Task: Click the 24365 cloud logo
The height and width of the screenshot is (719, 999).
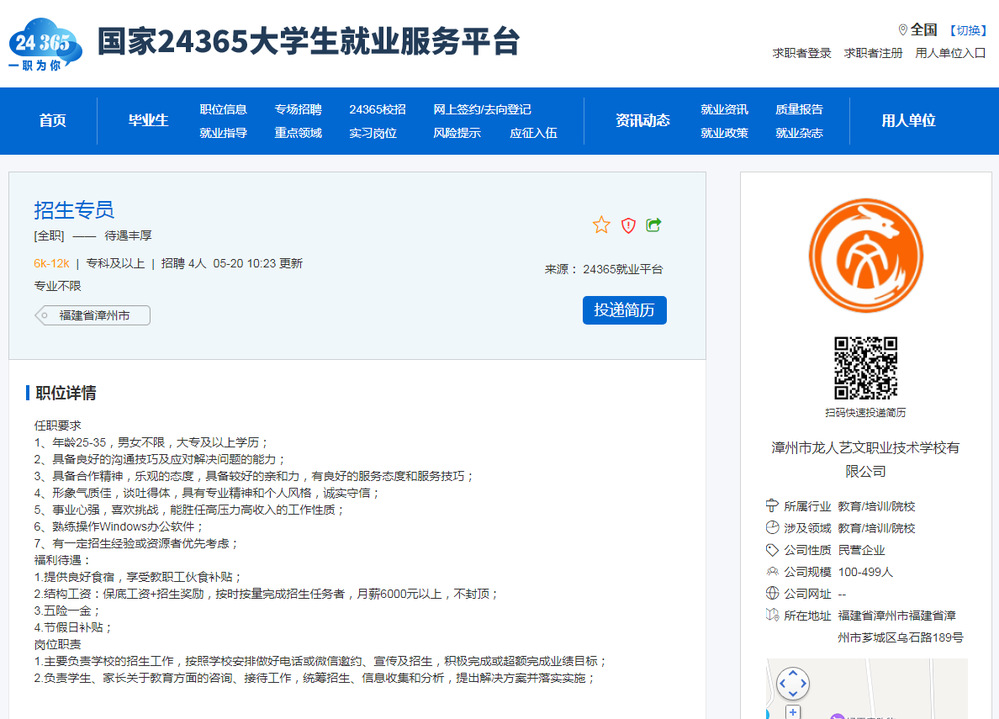Action: (x=41, y=46)
